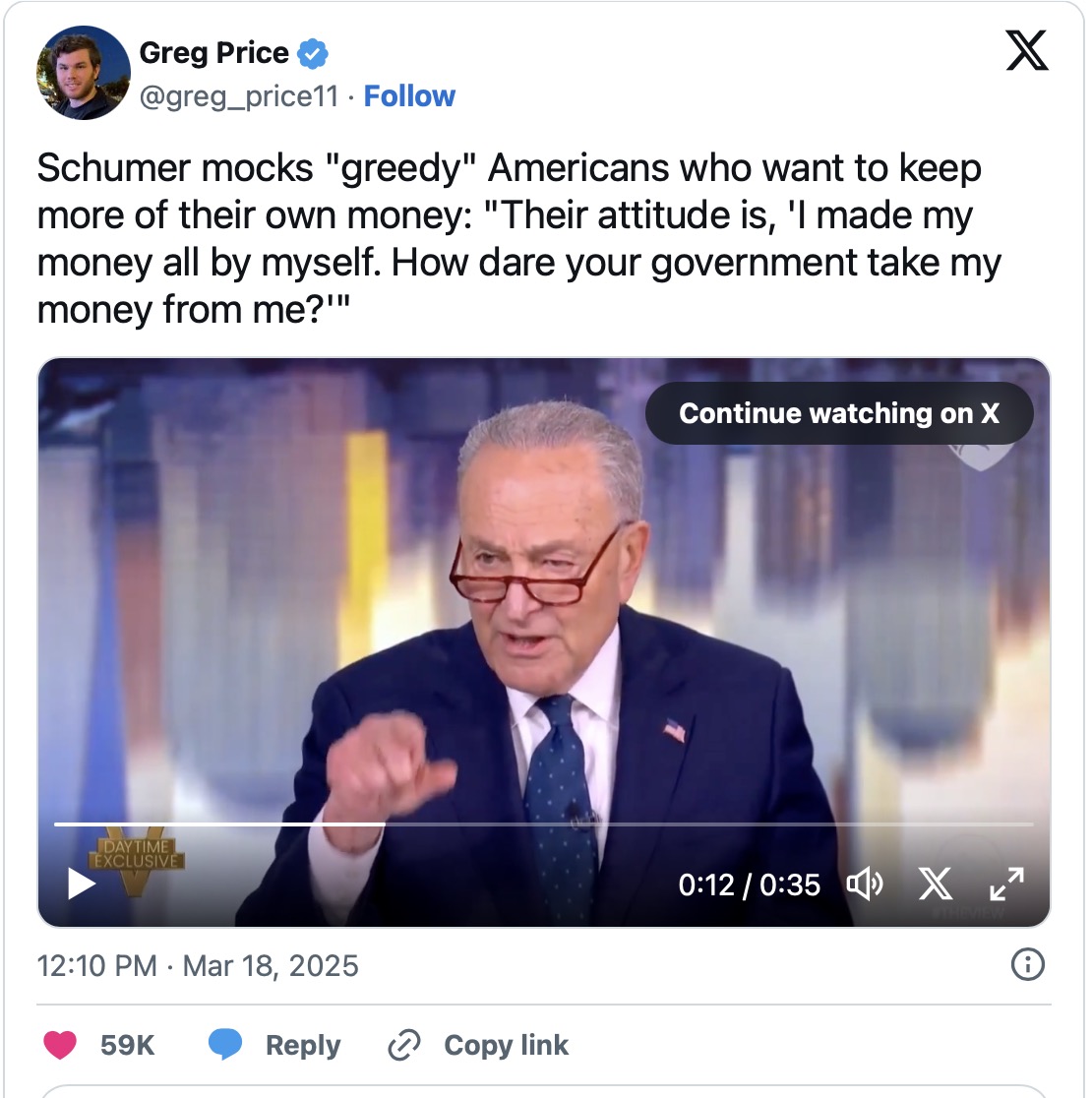Seek along the video progress bar
The image size is (1092, 1098).
click(x=543, y=823)
